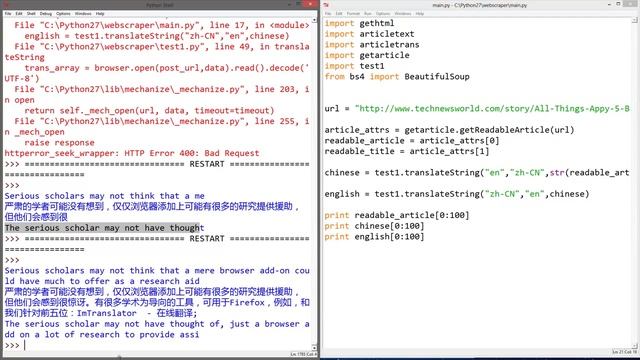Close the main.py editor window
Image resolution: width=640 pixels, height=360 pixels.
click(x=631, y=4)
